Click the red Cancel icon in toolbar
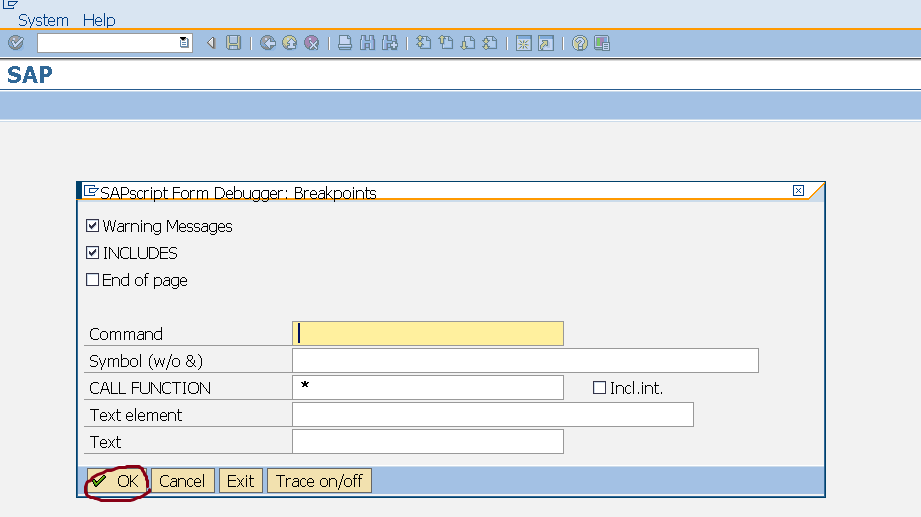921x517 pixels. click(x=312, y=43)
